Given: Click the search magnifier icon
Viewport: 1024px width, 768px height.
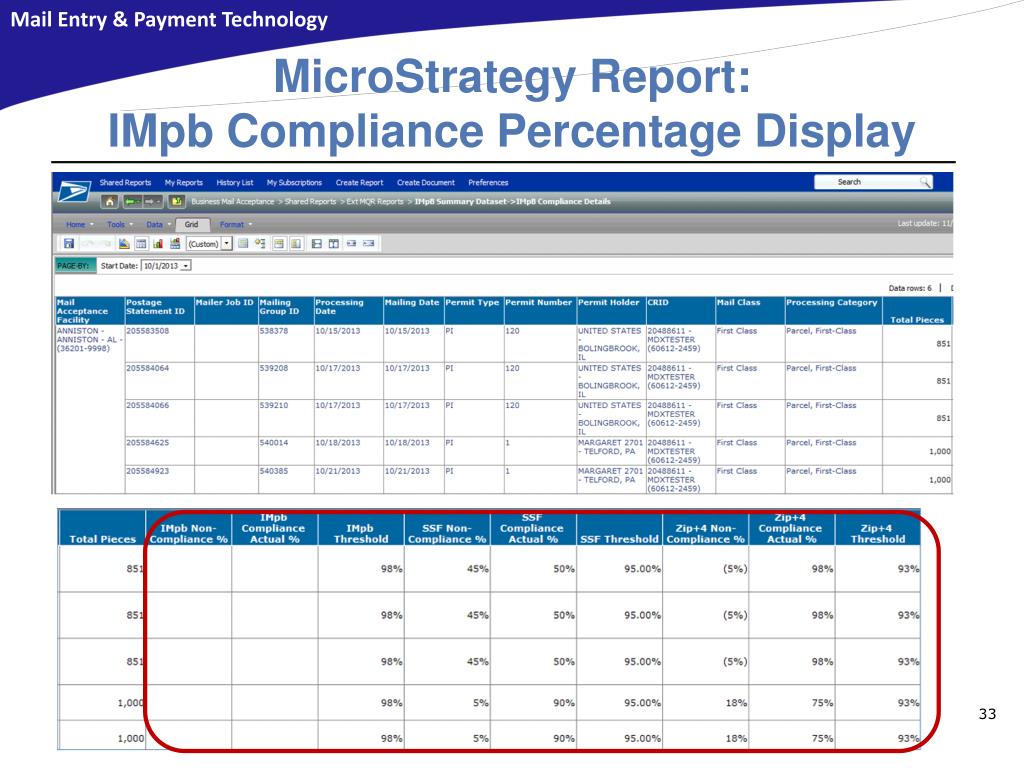Looking at the screenshot, I should coord(925,182).
